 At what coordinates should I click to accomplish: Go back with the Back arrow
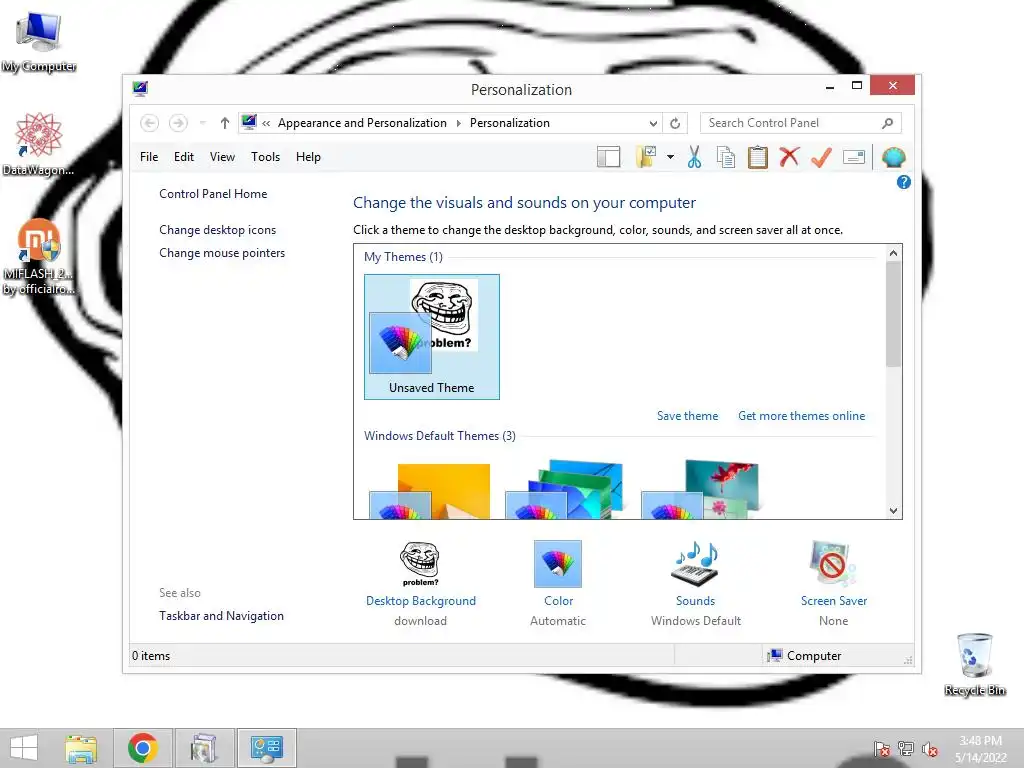coord(150,123)
